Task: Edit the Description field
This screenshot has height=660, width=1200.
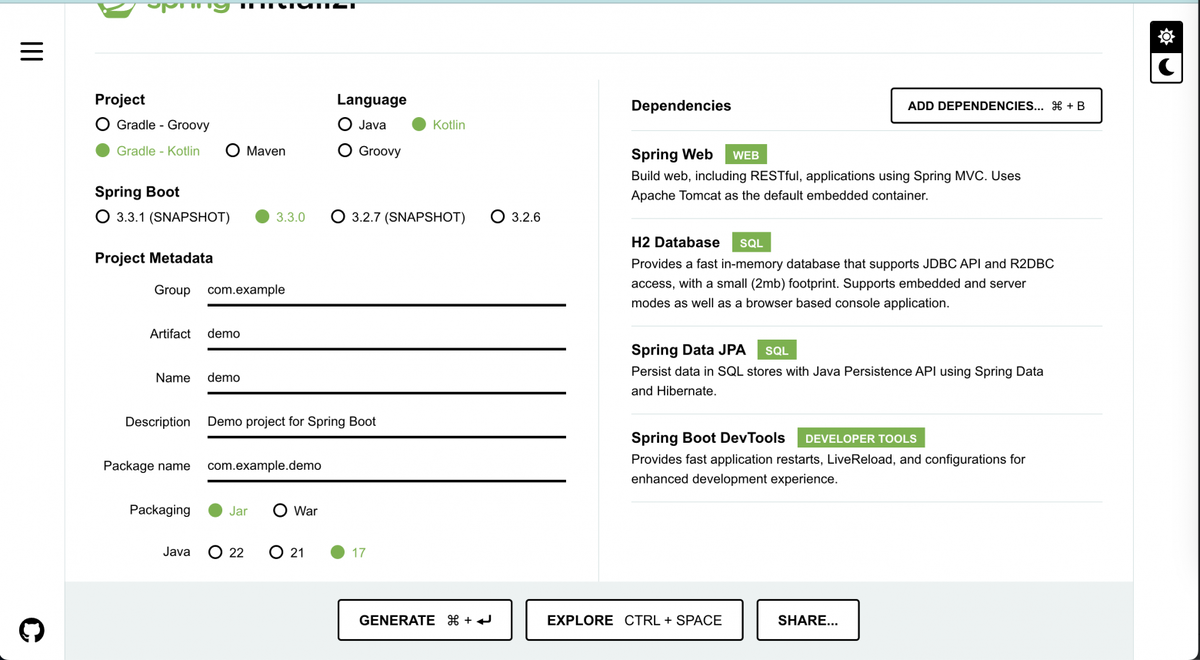Action: pyautogui.click(x=386, y=422)
